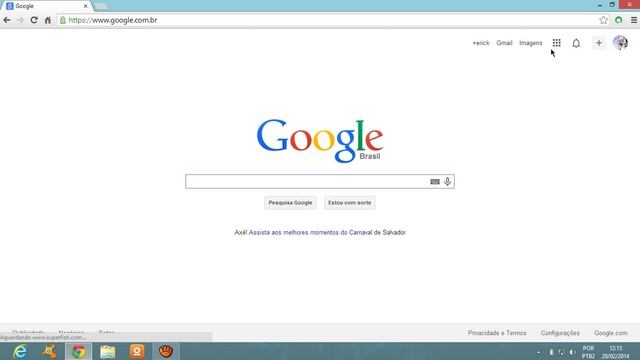Open Configurações in footer

click(560, 333)
